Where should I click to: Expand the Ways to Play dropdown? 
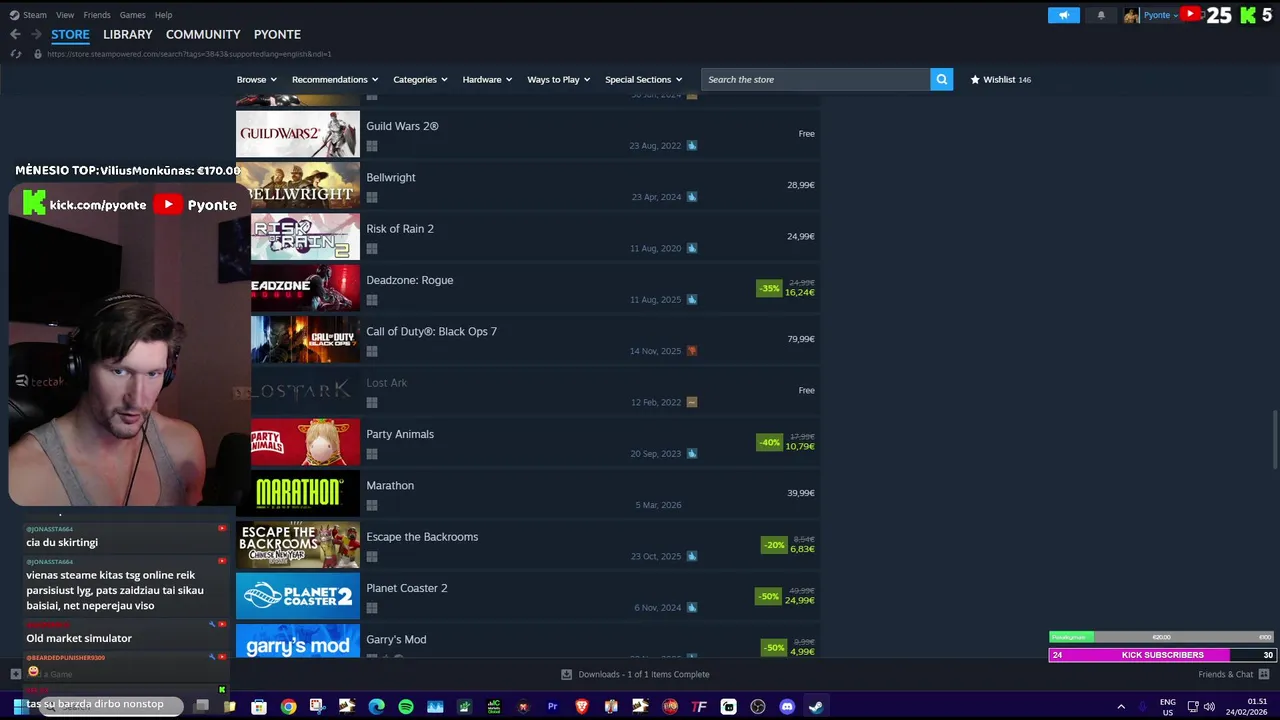tap(559, 79)
